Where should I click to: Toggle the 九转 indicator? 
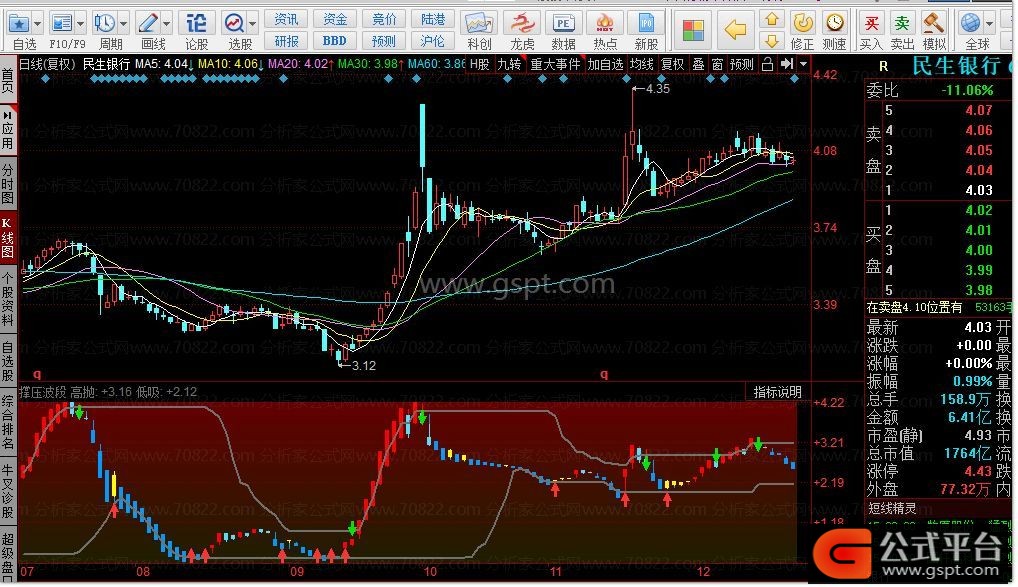coord(510,64)
